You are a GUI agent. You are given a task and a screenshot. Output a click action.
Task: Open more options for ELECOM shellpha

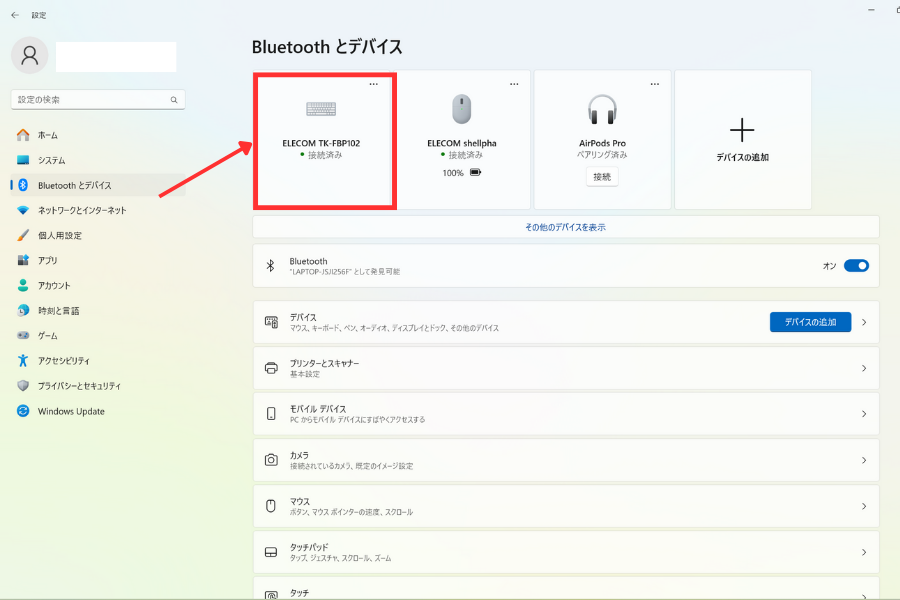point(514,84)
